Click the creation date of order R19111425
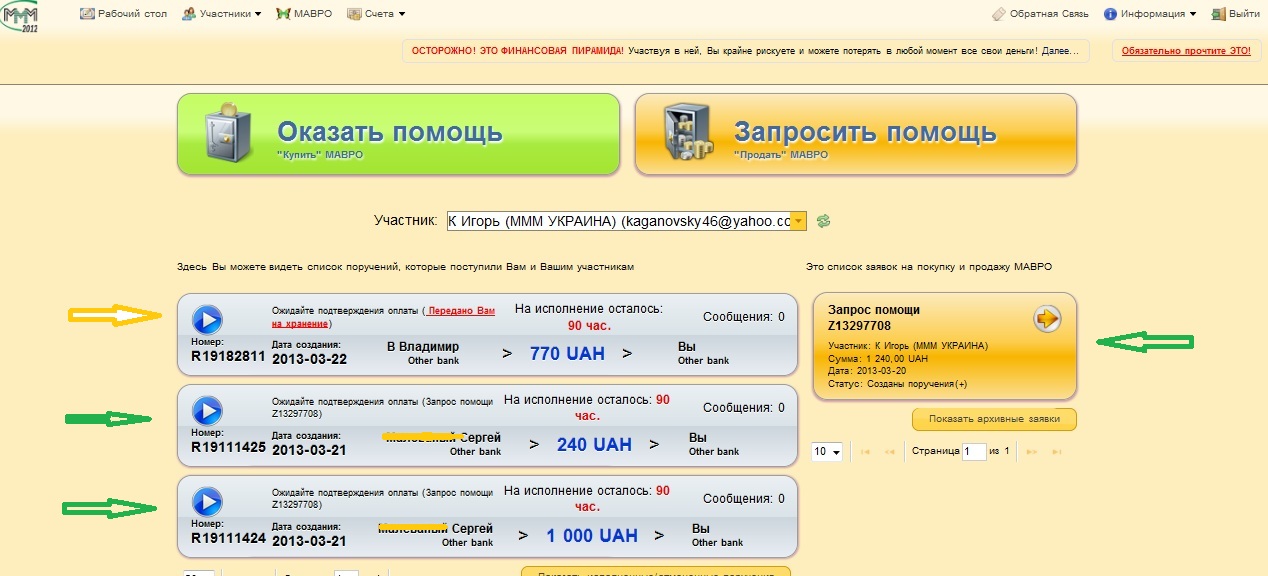Screen dimensions: 1268x576 coord(309,448)
